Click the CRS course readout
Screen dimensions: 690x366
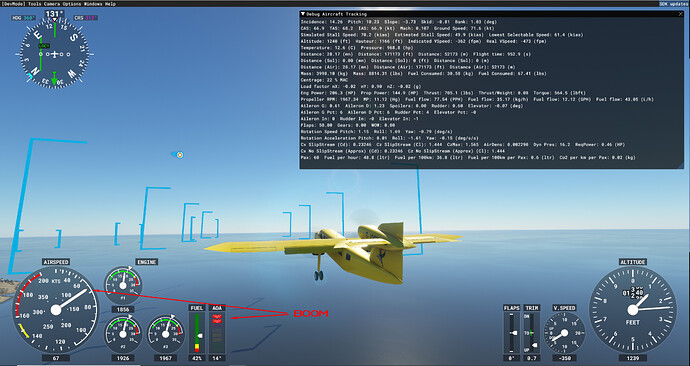85,18
